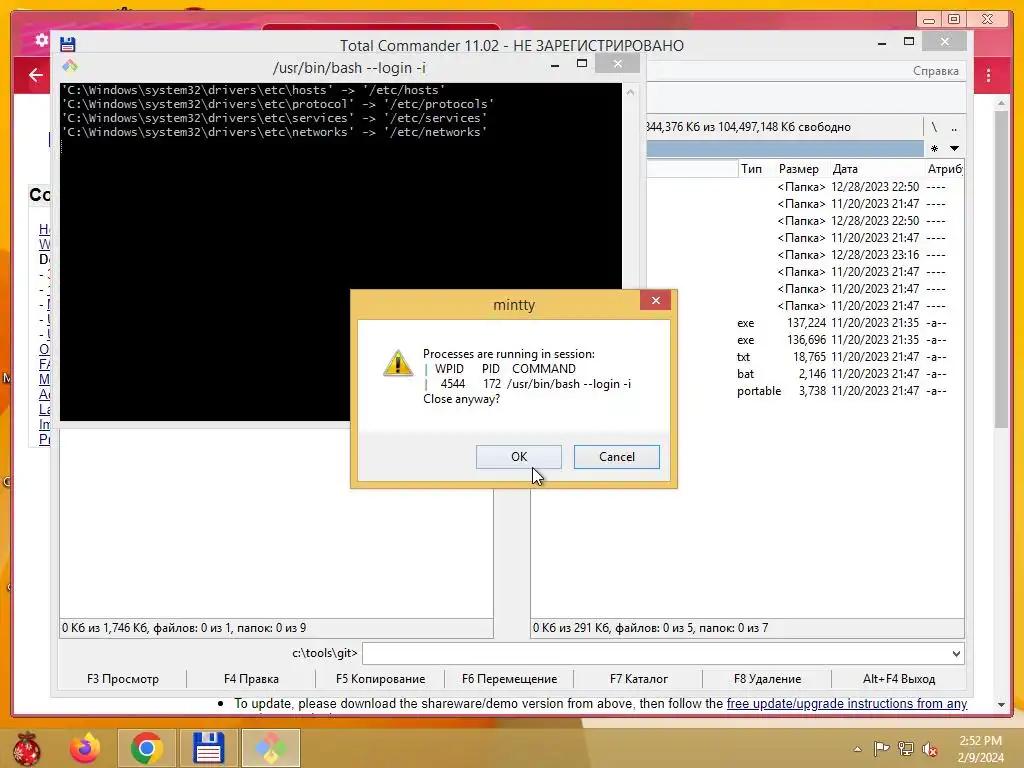1024x768 pixels.
Task: Open the Справка menu in Total Commander
Action: click(x=935, y=71)
